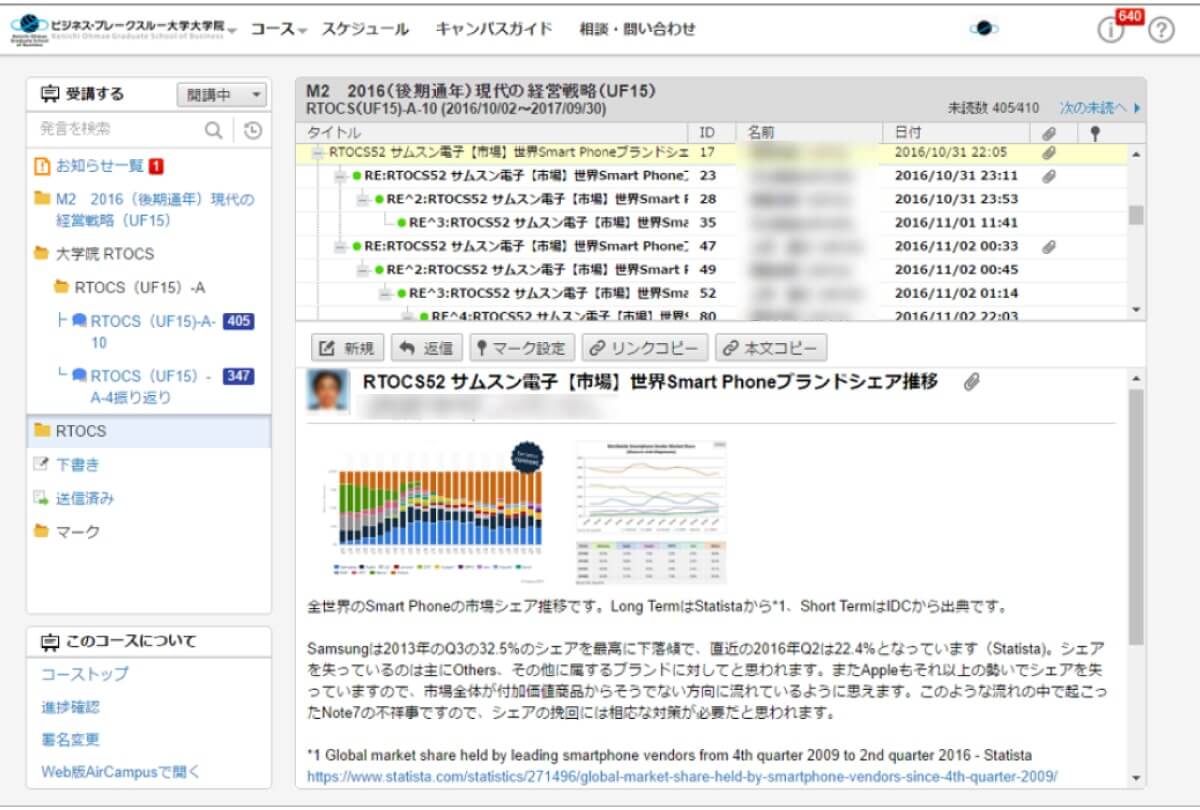The height and width of the screenshot is (810, 1200).
Task: Click the message body scrollbar thumb
Action: tap(1136, 517)
